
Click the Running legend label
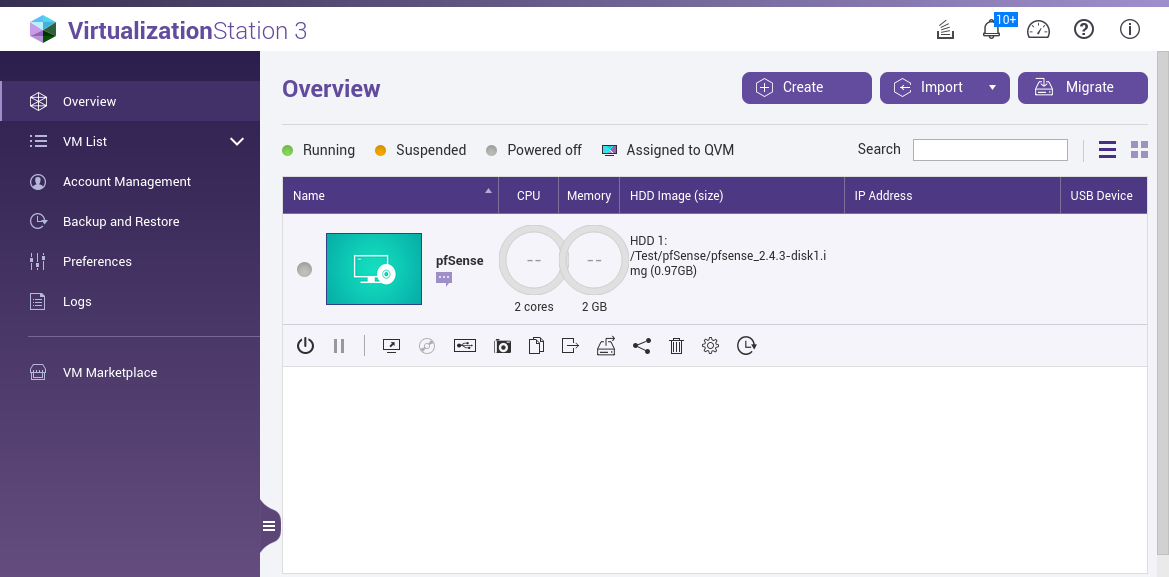[x=329, y=150]
